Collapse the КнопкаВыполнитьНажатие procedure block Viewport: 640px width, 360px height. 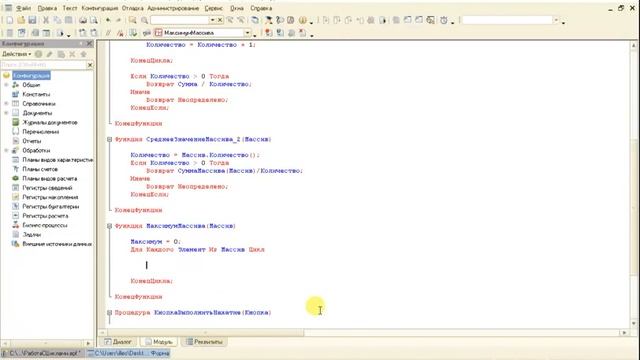tap(109, 312)
